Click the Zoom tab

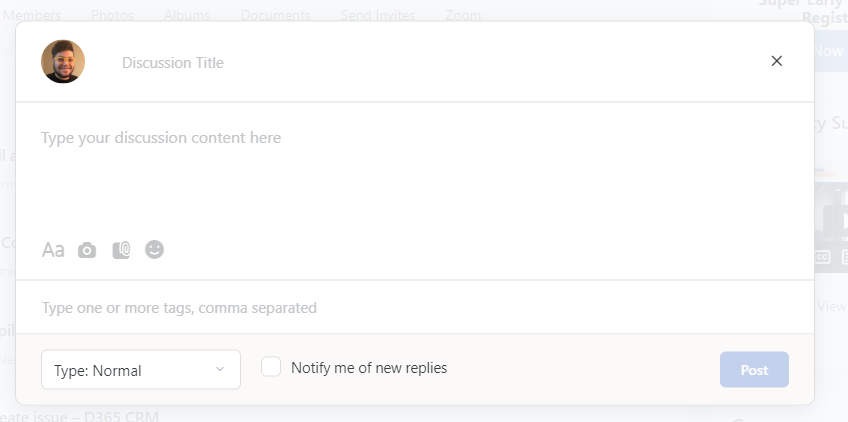point(463,15)
